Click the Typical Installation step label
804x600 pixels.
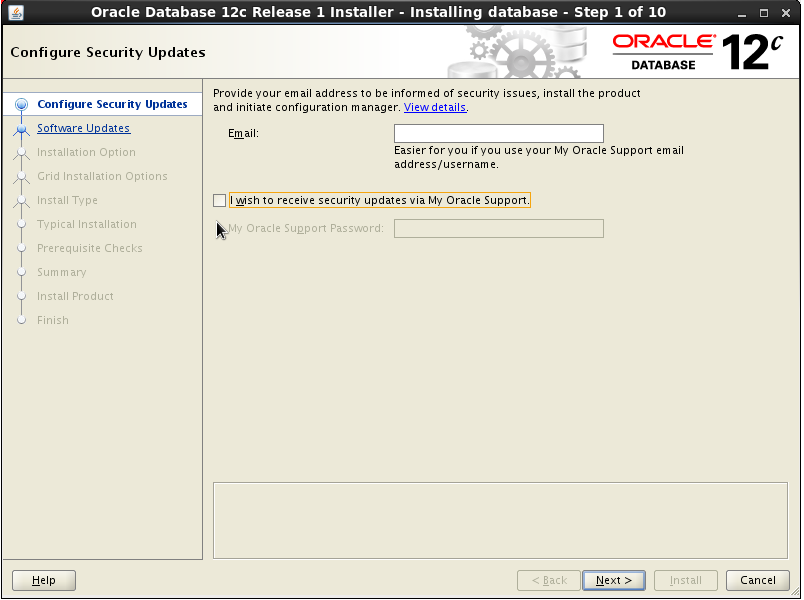[x=87, y=224]
